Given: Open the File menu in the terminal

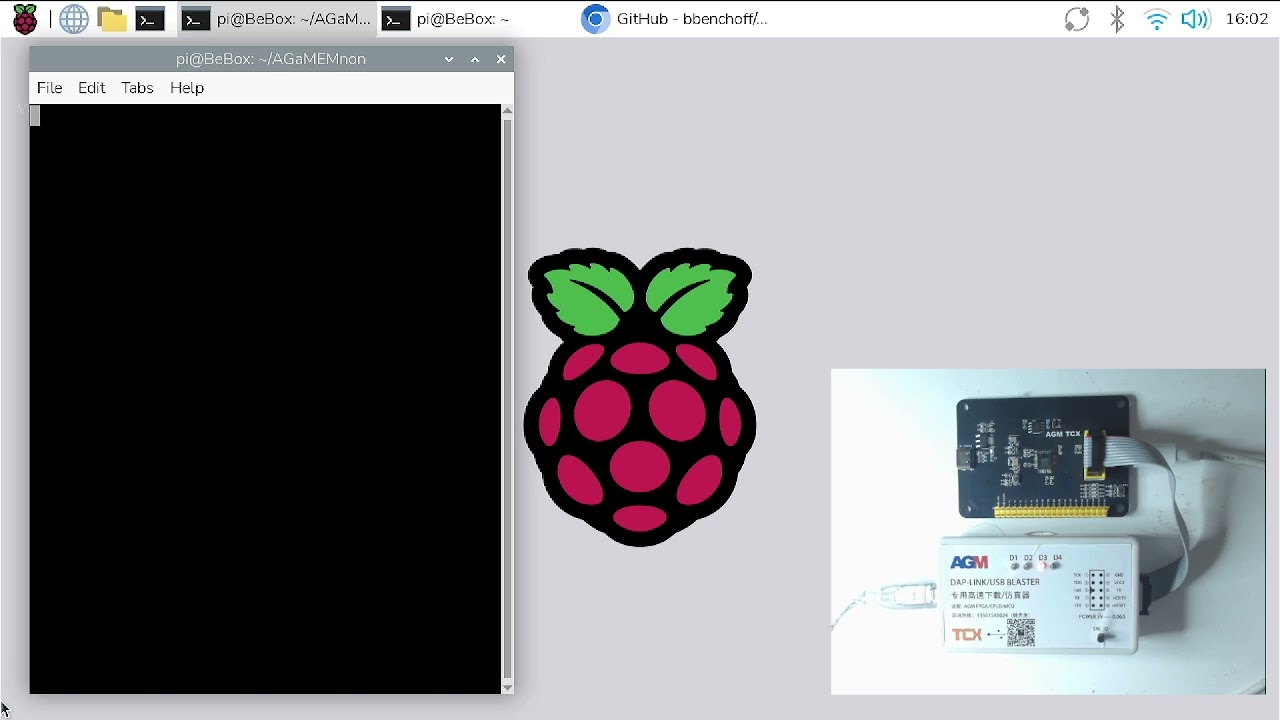Looking at the screenshot, I should (x=49, y=88).
